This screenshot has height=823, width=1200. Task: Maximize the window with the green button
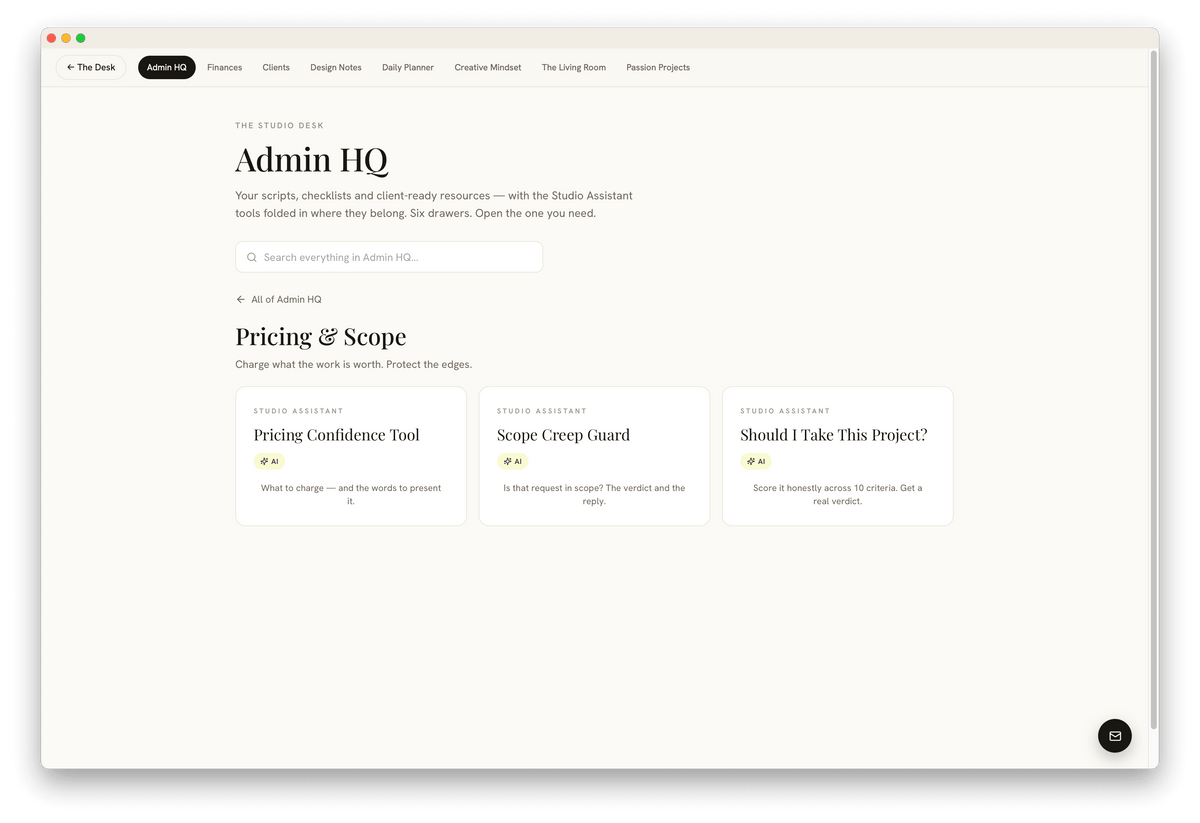81,38
